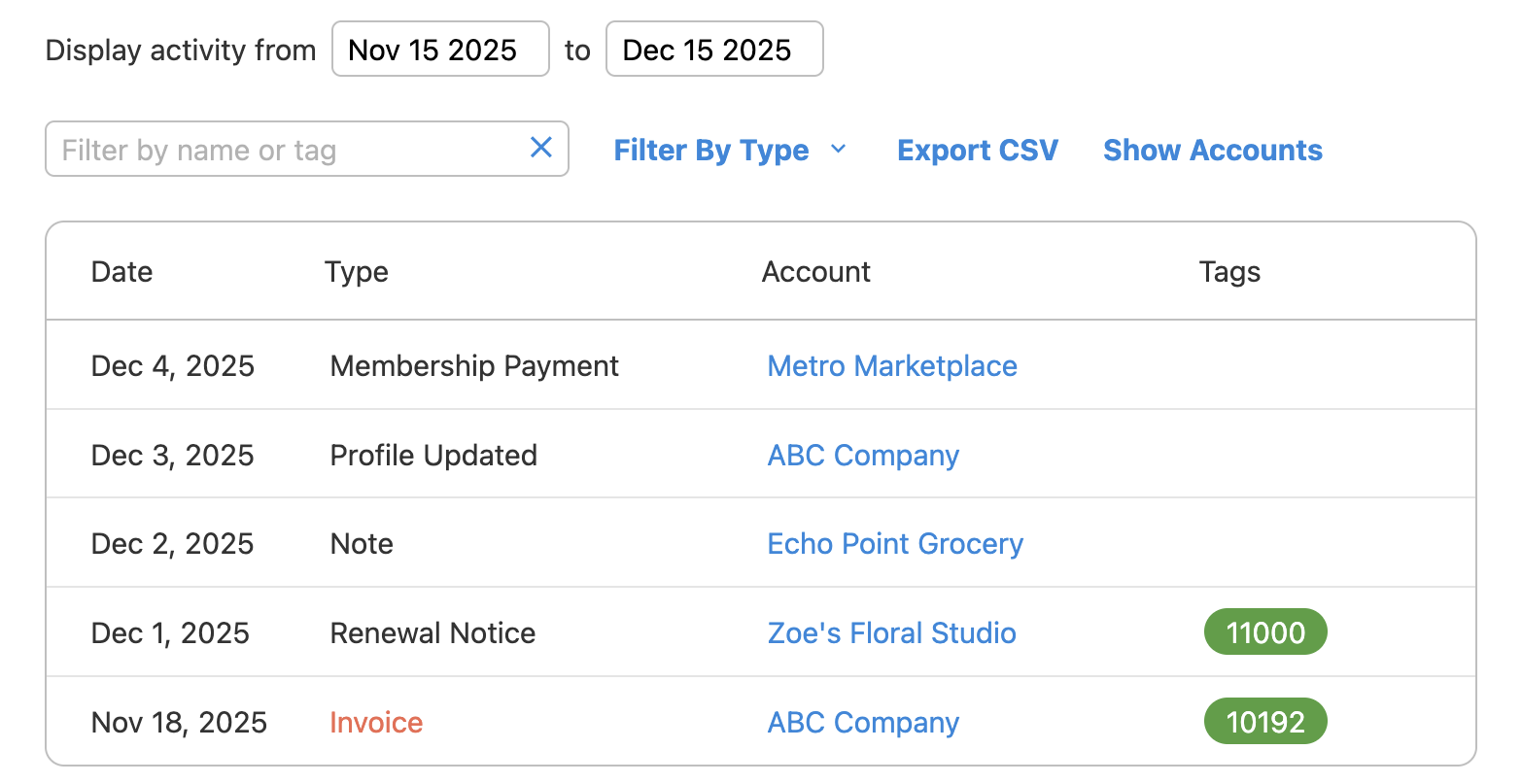Focus the Filter by name or tag box
The width and height of the screenshot is (1522, 784).
282,150
